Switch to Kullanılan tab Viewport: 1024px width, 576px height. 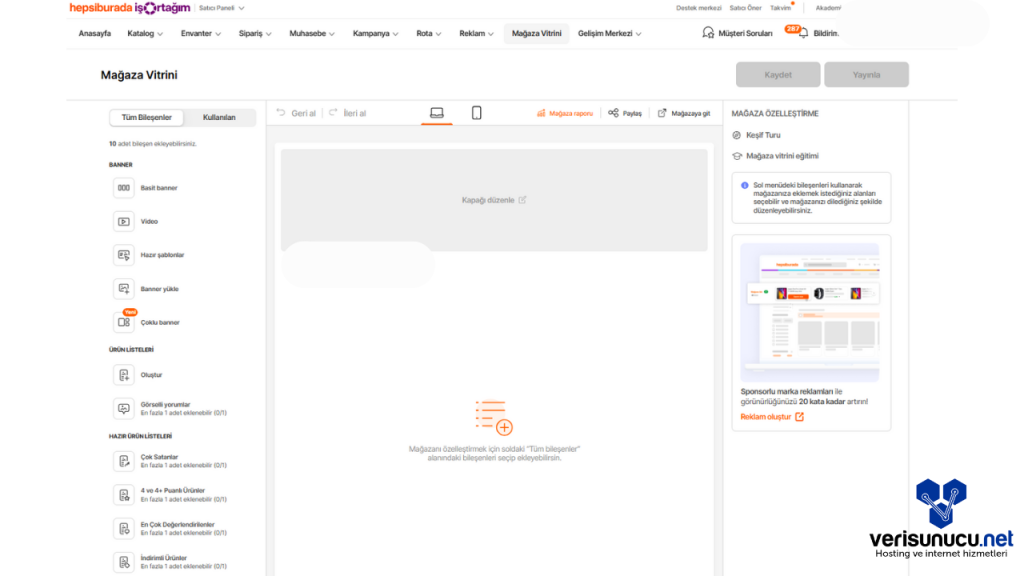219,118
